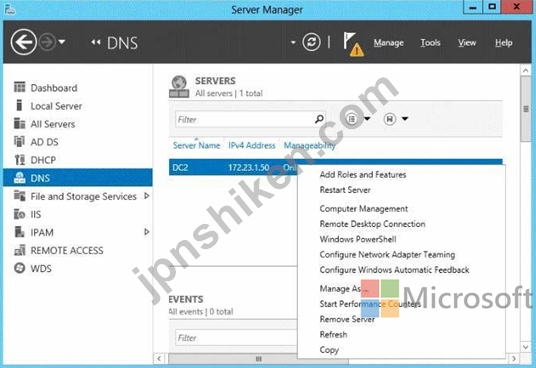Click vertical scrollbar down arrow
Screen dimensions: 536x368
pos(525,347)
